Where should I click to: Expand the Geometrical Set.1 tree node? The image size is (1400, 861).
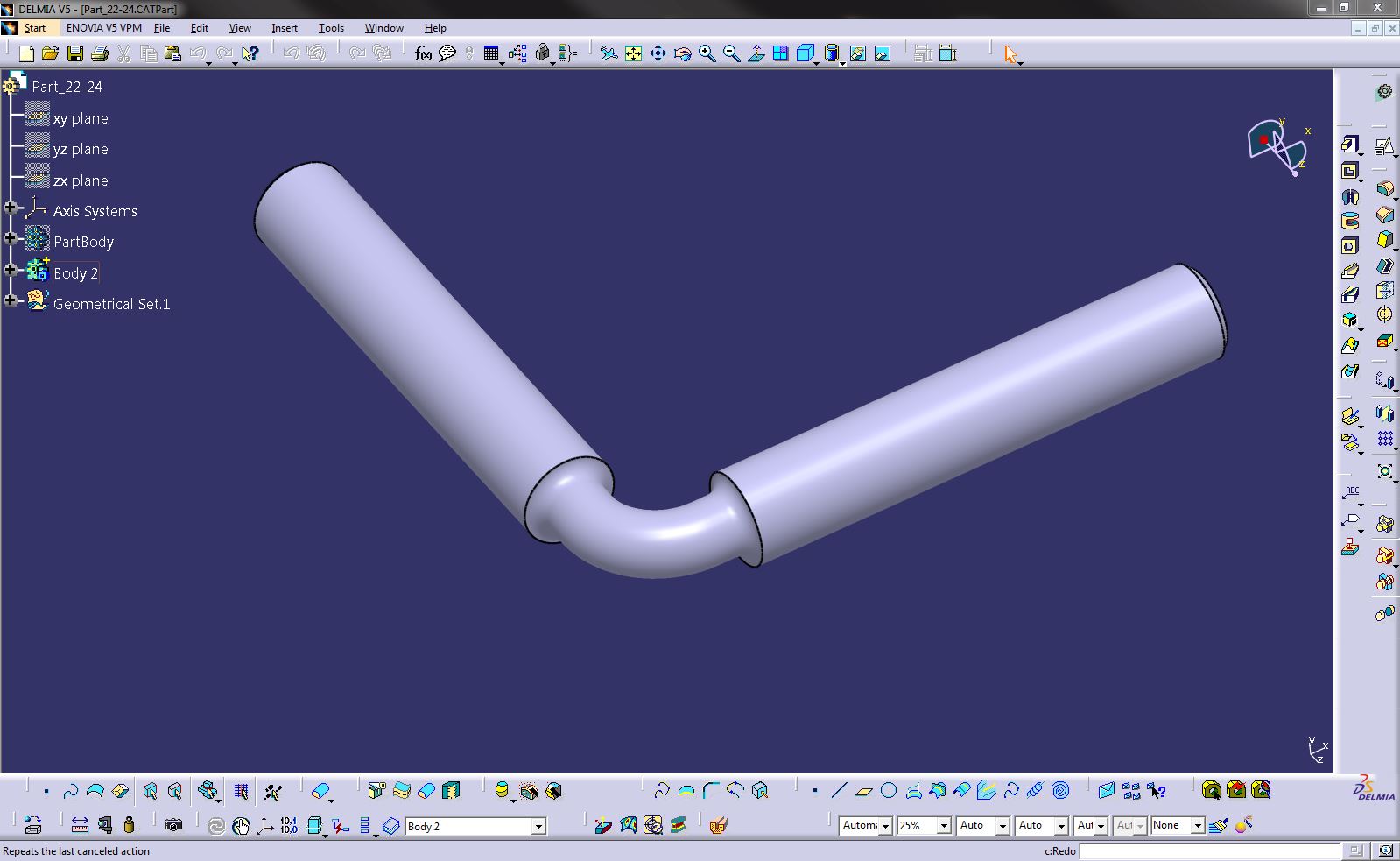[11, 300]
